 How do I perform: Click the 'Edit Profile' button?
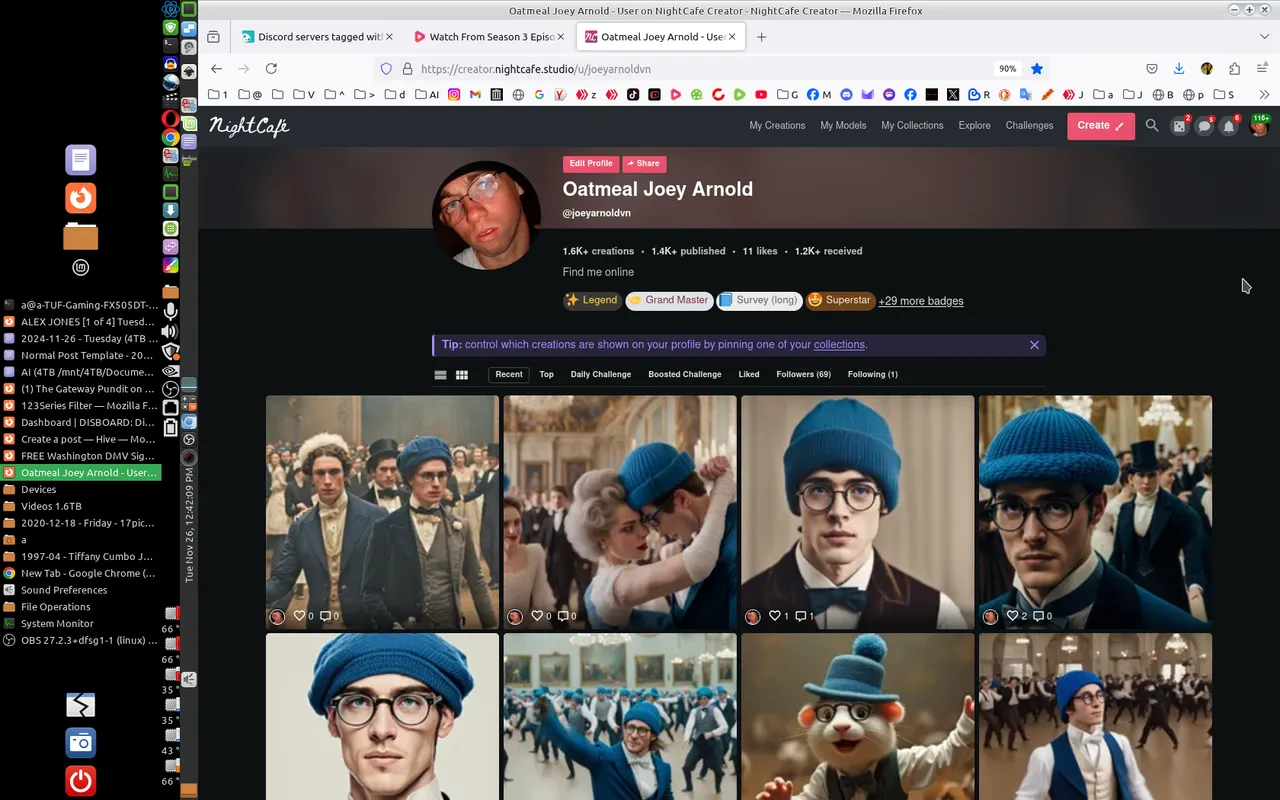[x=591, y=164]
